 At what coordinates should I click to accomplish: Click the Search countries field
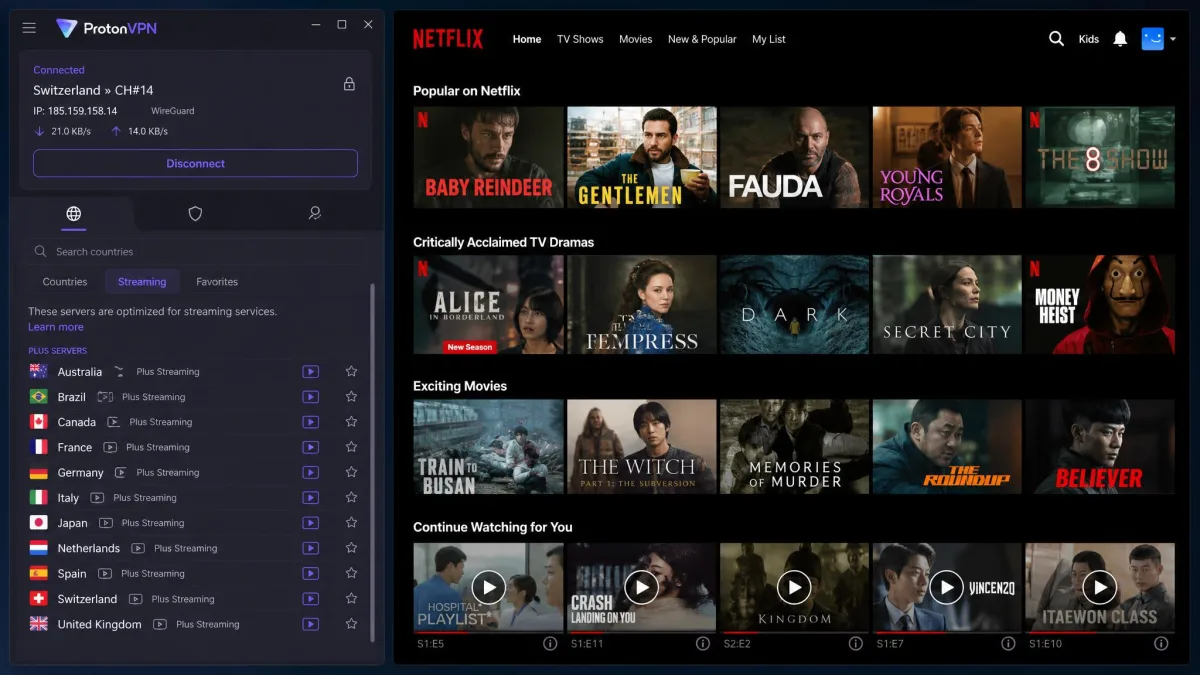[x=195, y=252]
